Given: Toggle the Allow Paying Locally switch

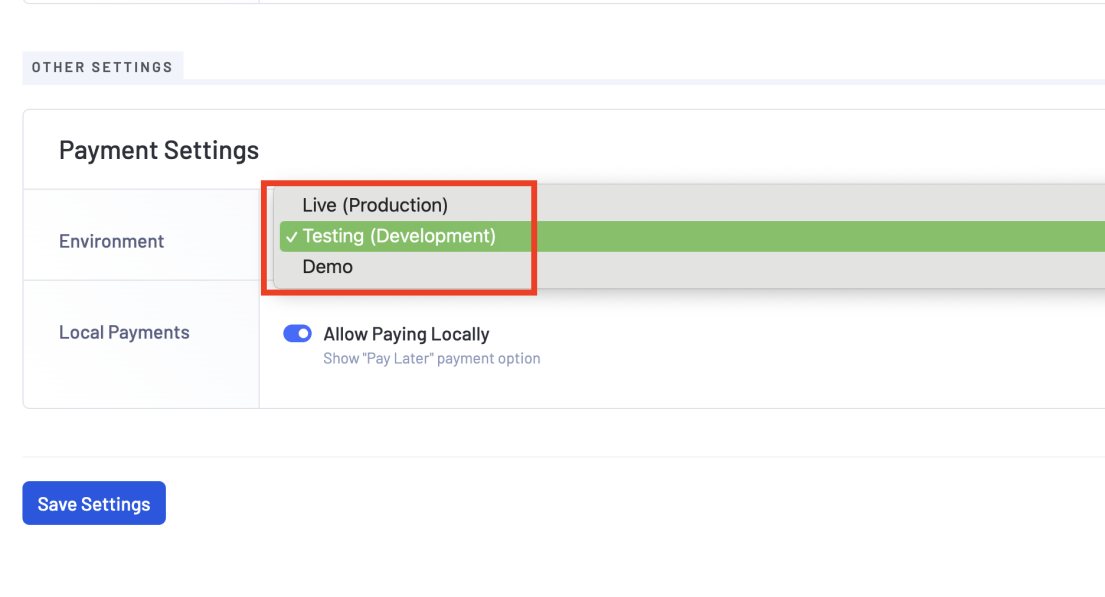Looking at the screenshot, I should point(297,333).
